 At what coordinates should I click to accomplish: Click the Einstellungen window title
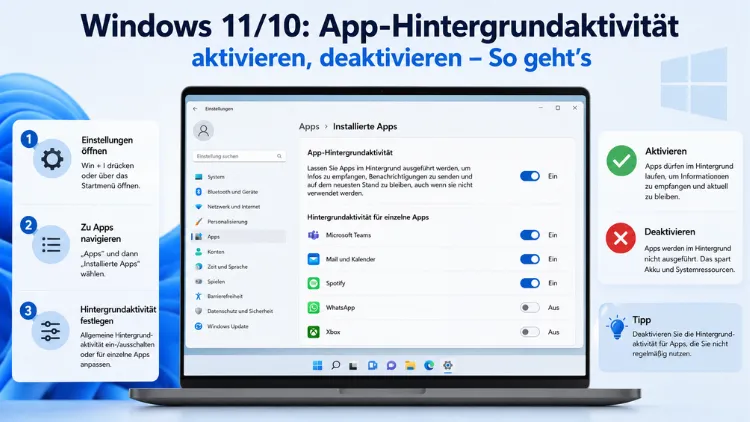(219, 109)
